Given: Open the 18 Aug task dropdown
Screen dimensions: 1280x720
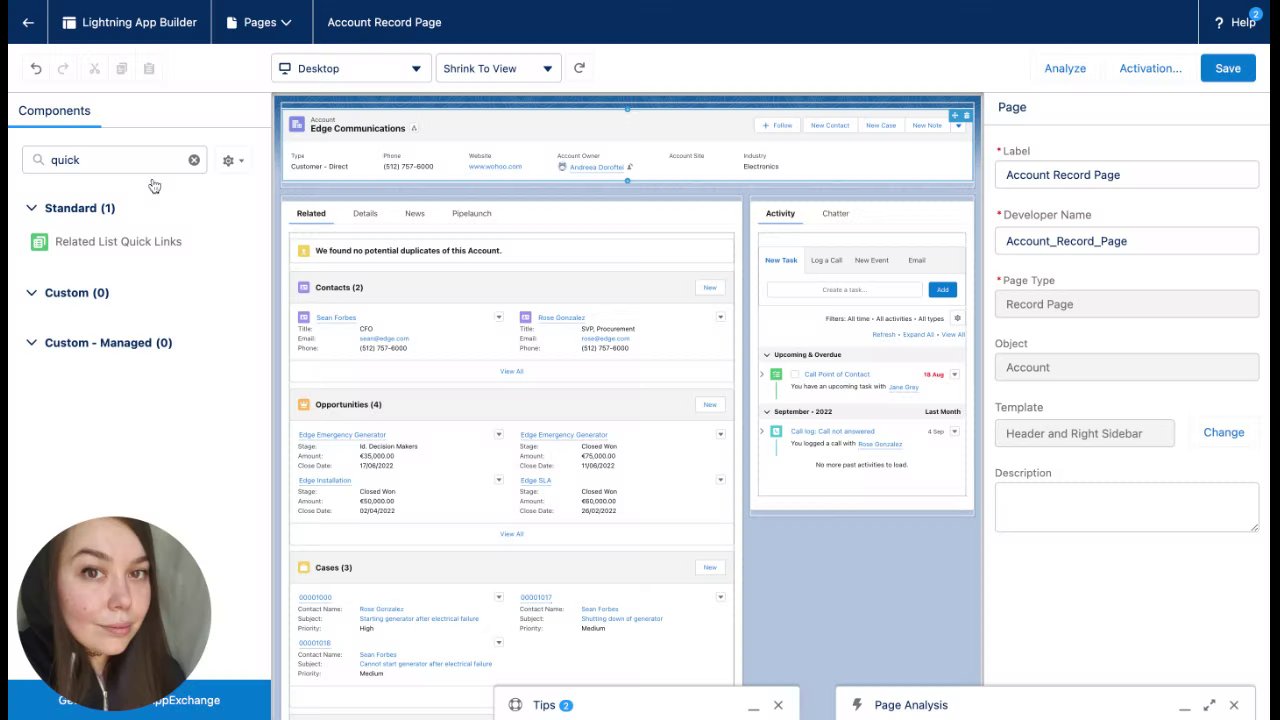Looking at the screenshot, I should click(954, 374).
